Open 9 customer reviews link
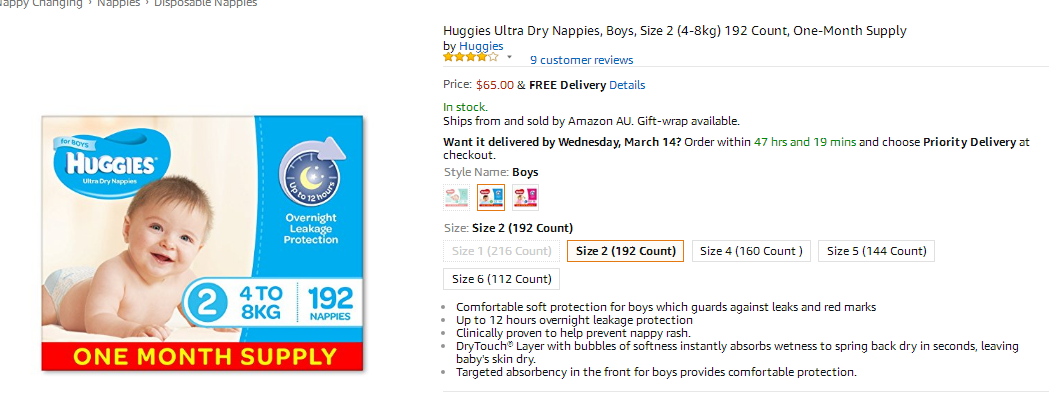Screen dimensions: 1053x395 (582, 60)
